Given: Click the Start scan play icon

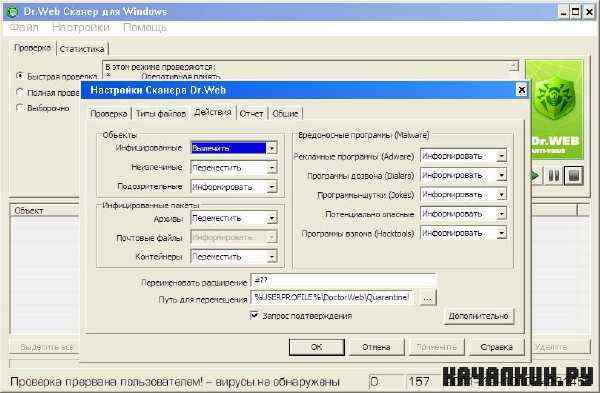Looking at the screenshot, I should click(535, 176).
